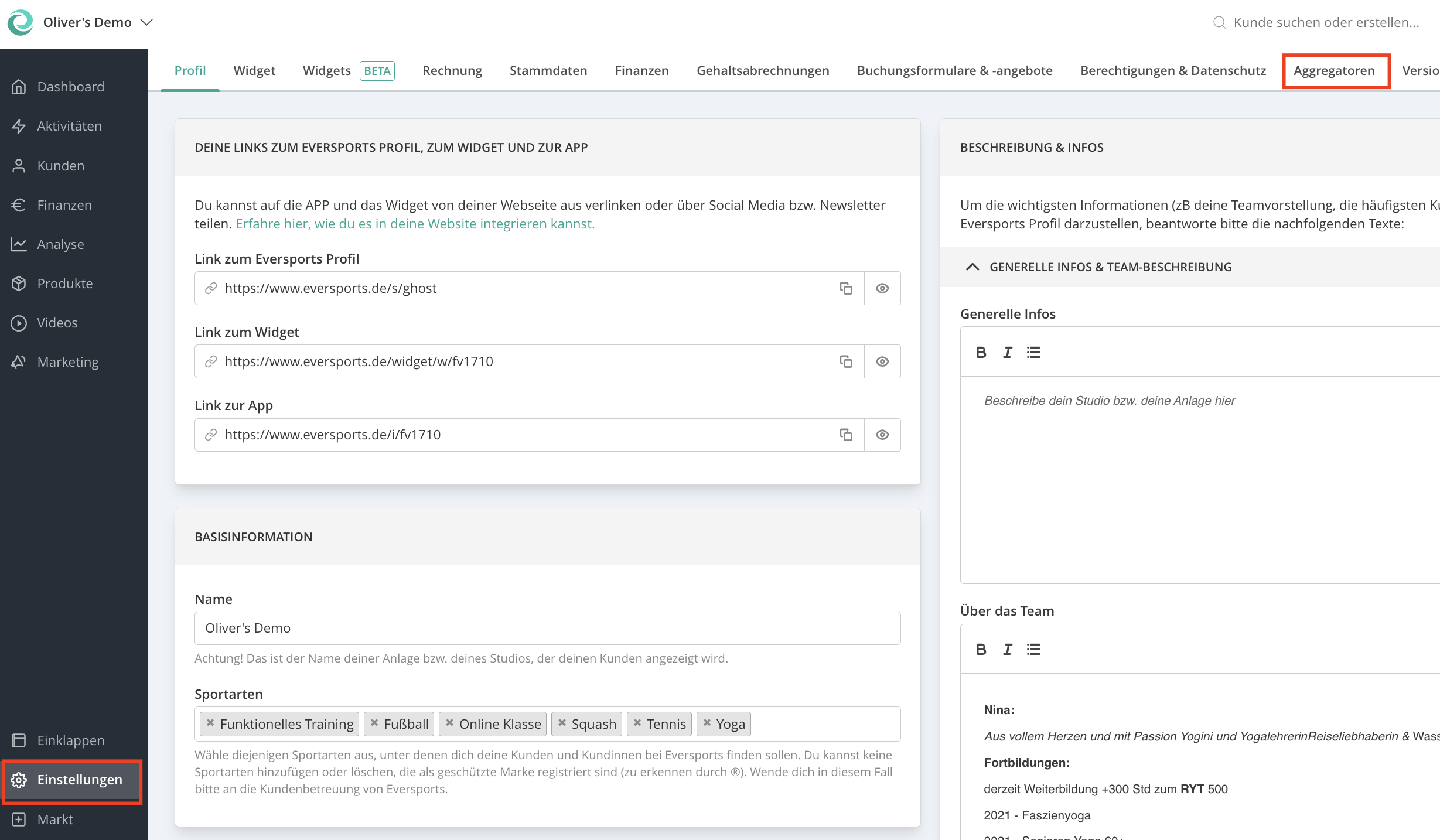Click the Link zur App URL field
This screenshot has height=840, width=1440.
tap(511, 435)
